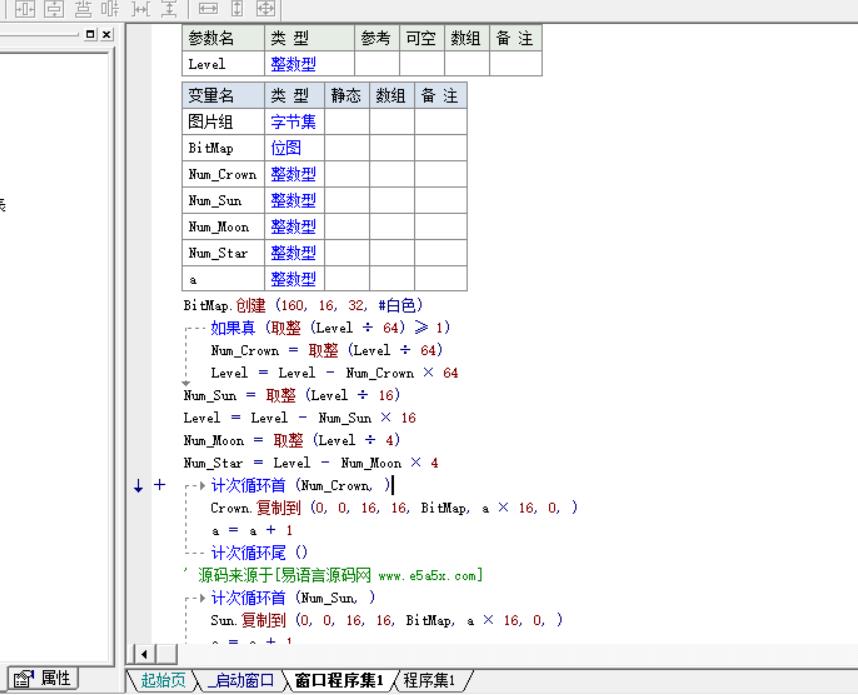
Task: Click the 位图 type of variable BitMap
Action: pos(286,147)
